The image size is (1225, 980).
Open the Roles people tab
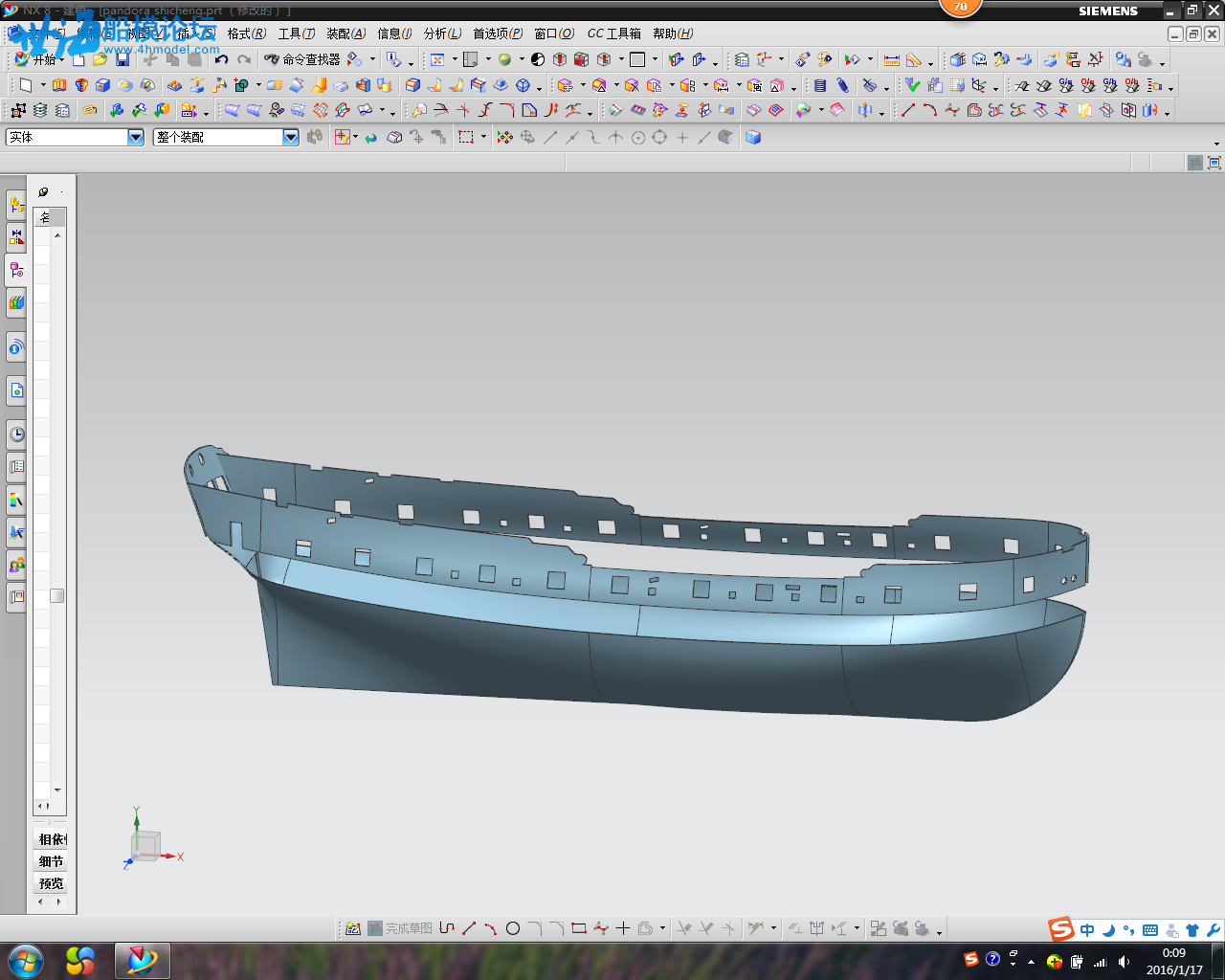coord(16,564)
